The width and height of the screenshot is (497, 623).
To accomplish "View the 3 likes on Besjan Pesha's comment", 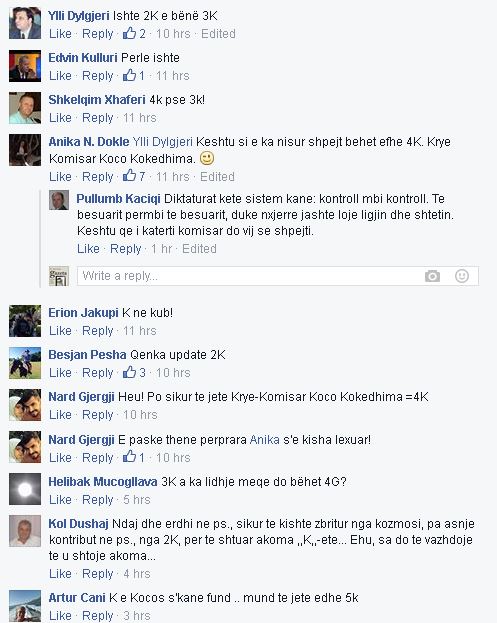I will point(134,372).
